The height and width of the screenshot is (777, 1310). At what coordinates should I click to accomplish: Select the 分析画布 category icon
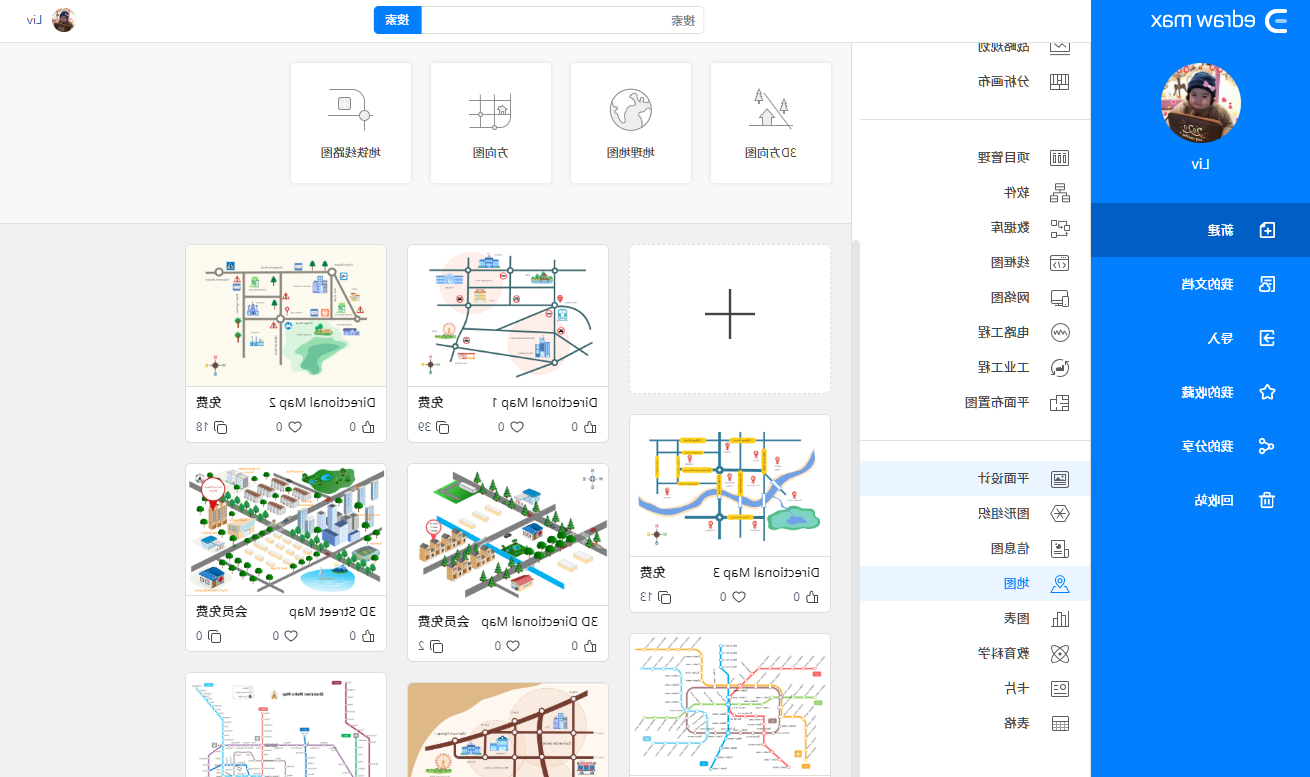click(x=1060, y=82)
